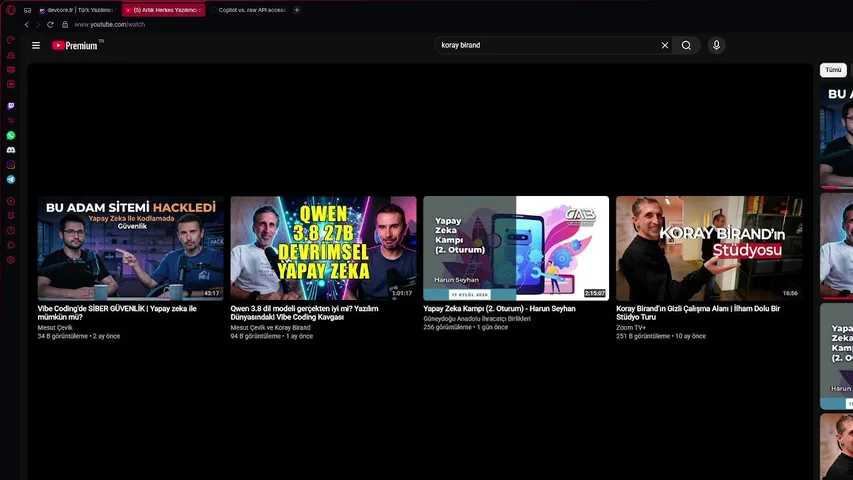Click the 256 görüntüleme • 1 gün önce text
The height and width of the screenshot is (480, 853).
tap(466, 328)
